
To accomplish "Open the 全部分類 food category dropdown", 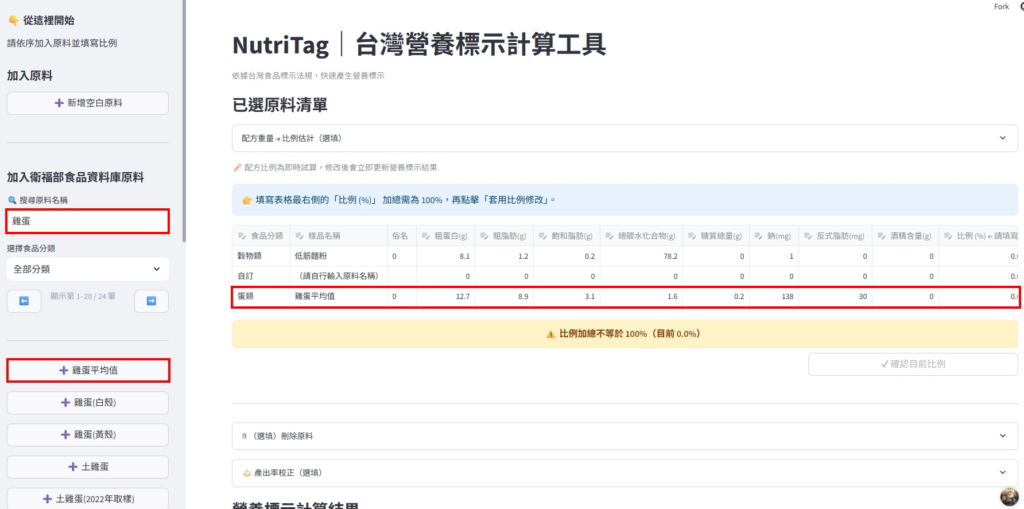I will point(88,269).
